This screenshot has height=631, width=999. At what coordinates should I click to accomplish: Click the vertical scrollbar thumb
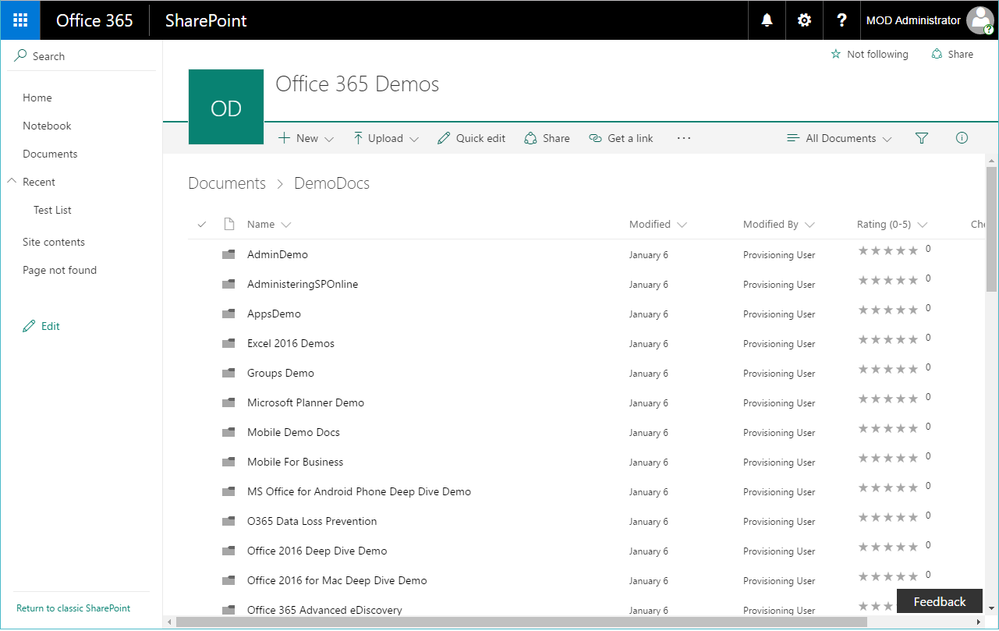991,229
